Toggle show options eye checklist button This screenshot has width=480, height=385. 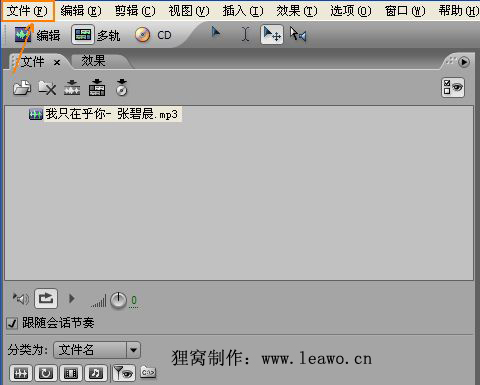(x=453, y=88)
